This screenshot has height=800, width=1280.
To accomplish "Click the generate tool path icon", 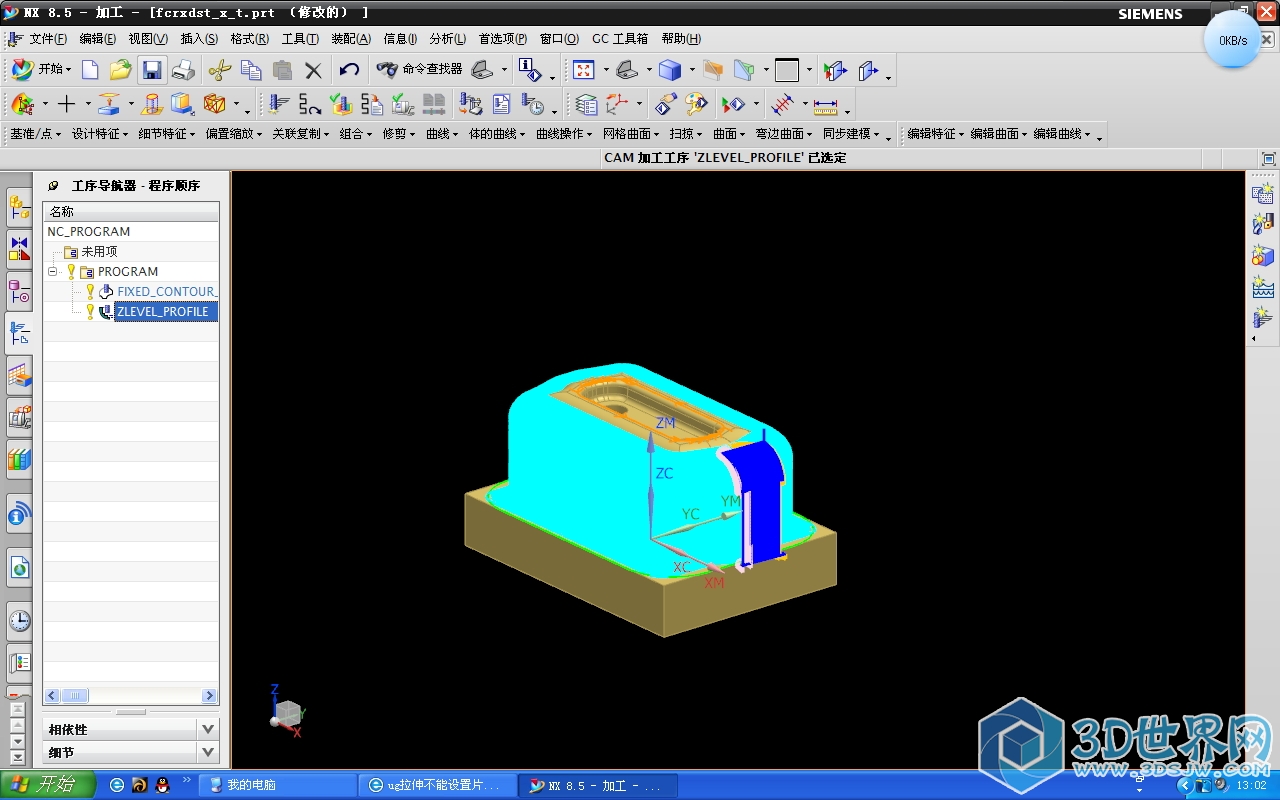I will pos(279,104).
